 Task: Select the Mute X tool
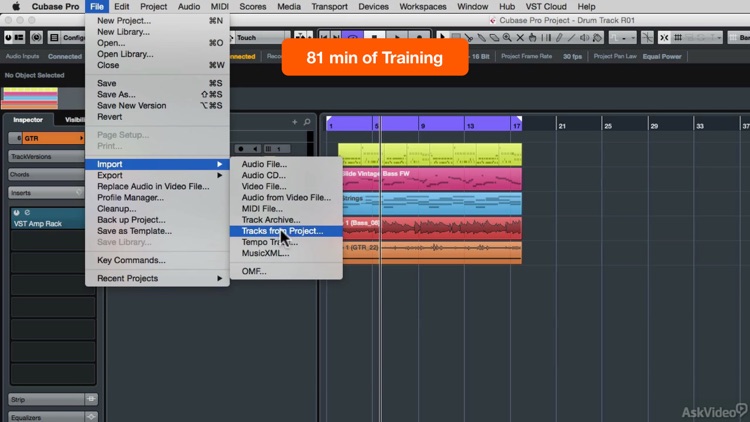point(520,37)
